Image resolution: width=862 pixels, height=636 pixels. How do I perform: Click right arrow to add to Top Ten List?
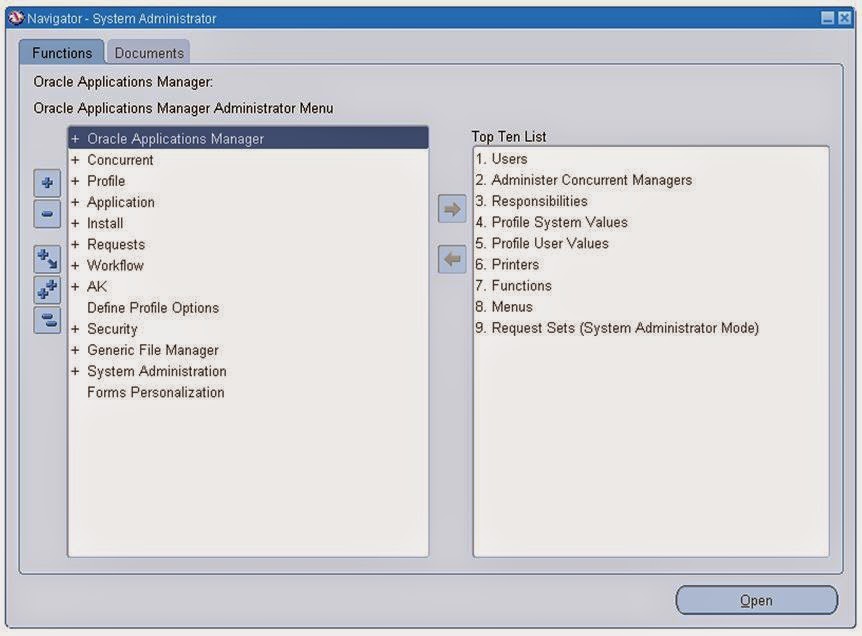click(452, 209)
